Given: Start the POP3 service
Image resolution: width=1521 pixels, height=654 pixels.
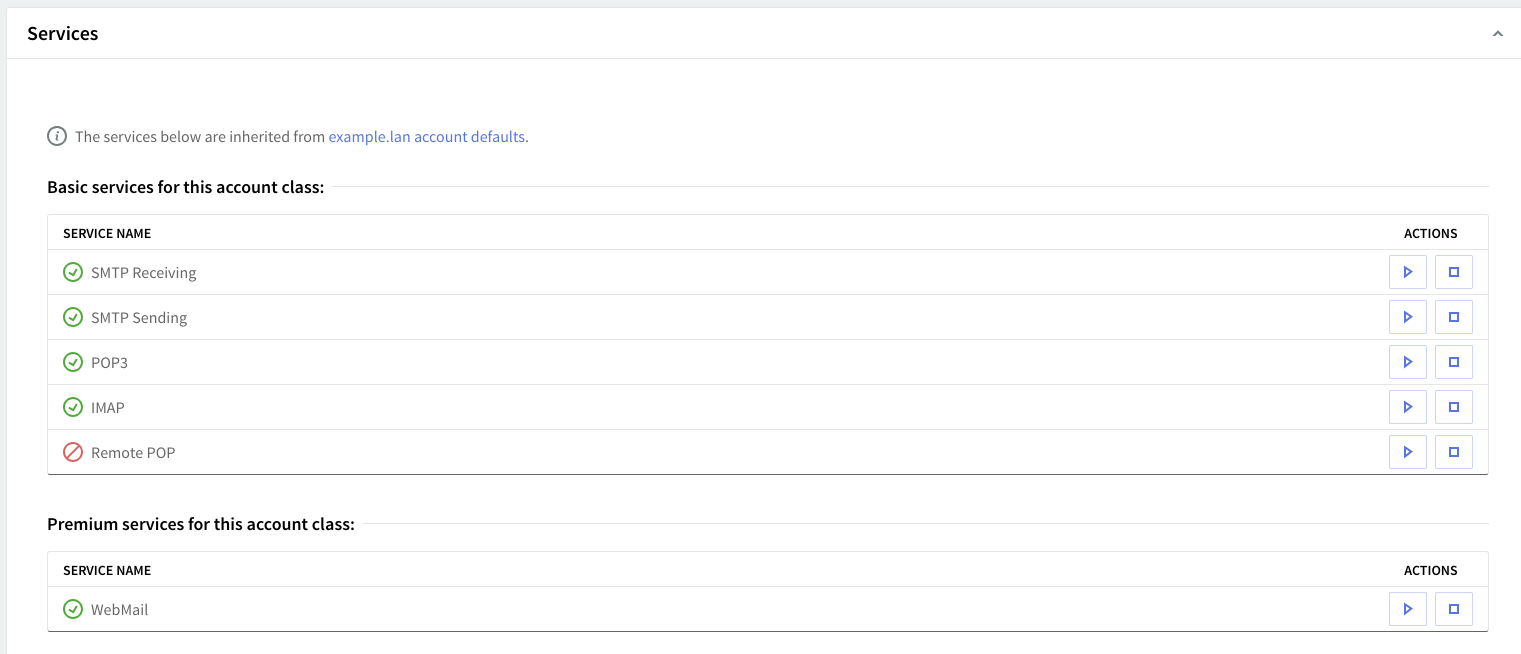Looking at the screenshot, I should tap(1407, 362).
